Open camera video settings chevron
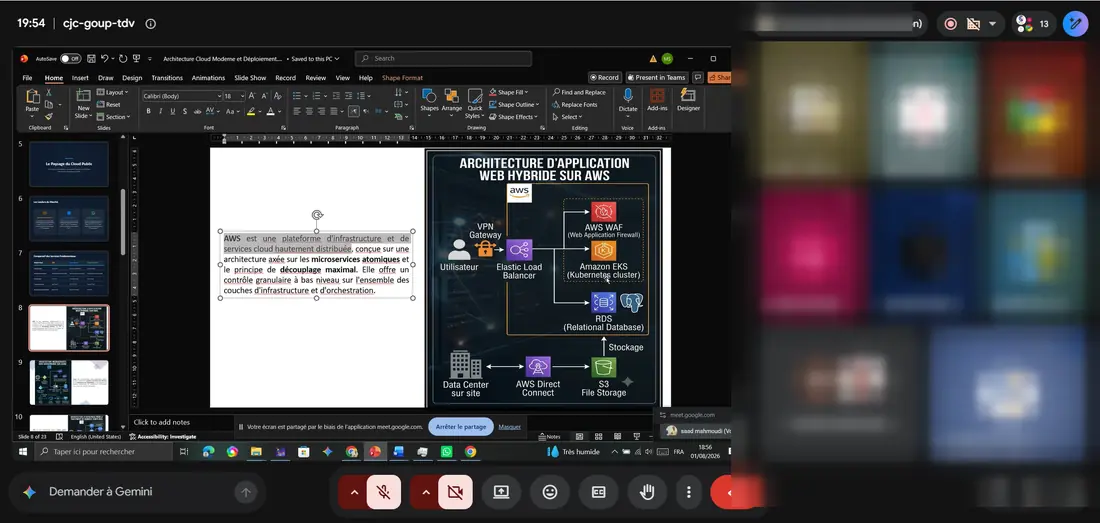This screenshot has width=1100, height=523. point(426,492)
